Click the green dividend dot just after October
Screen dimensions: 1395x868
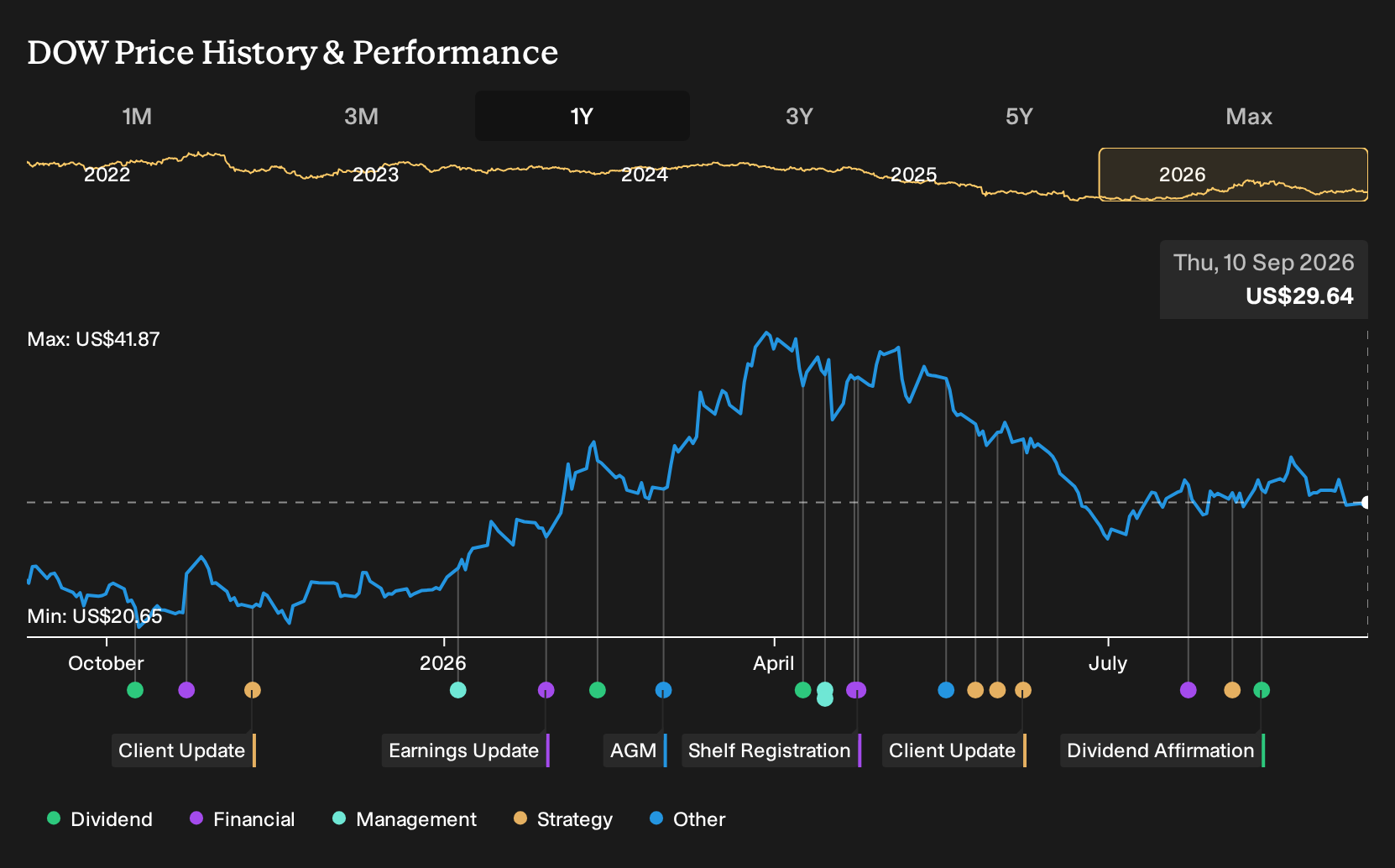(135, 690)
